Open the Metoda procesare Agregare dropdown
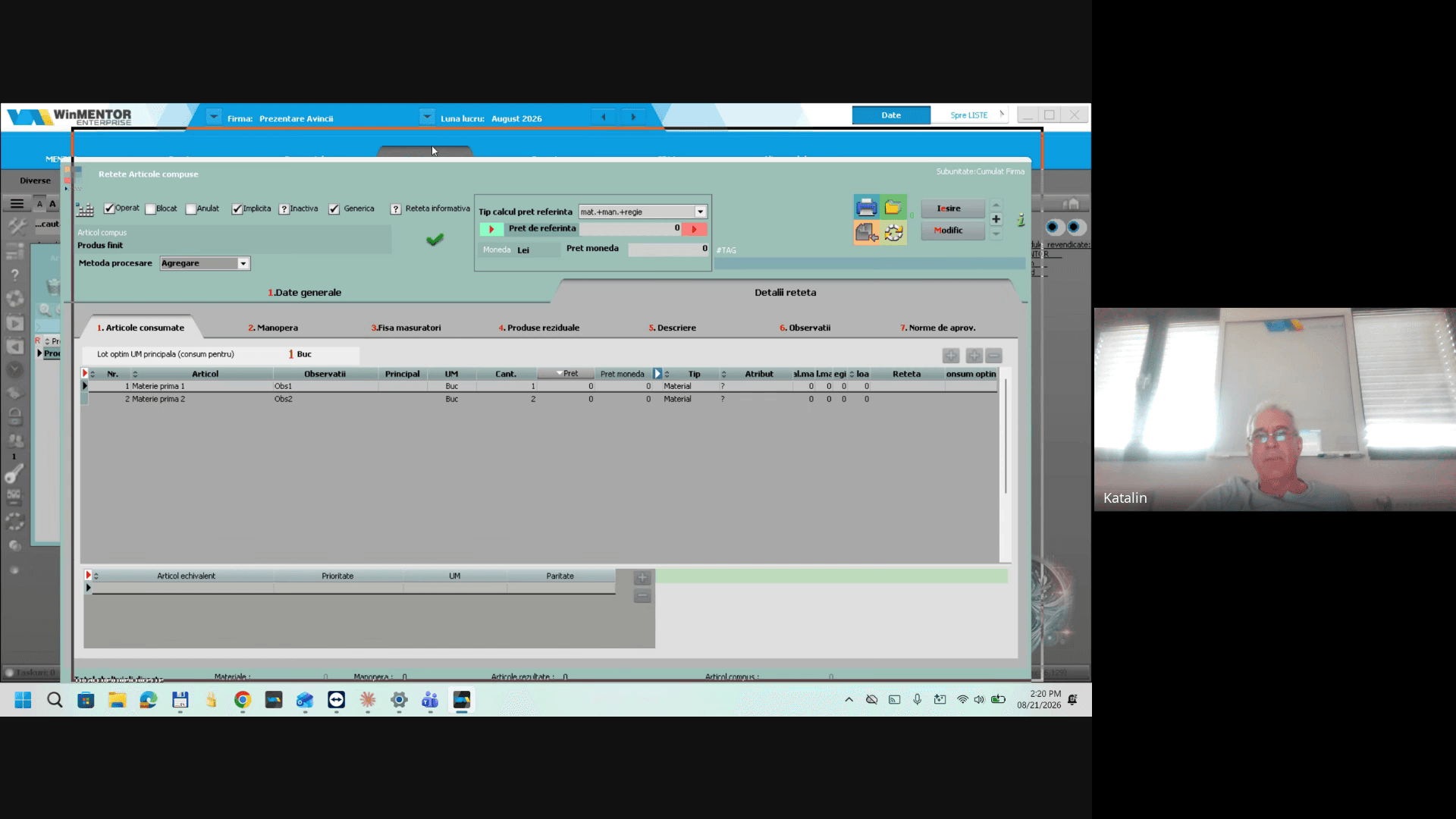This screenshot has height=819, width=1456. pos(243,263)
